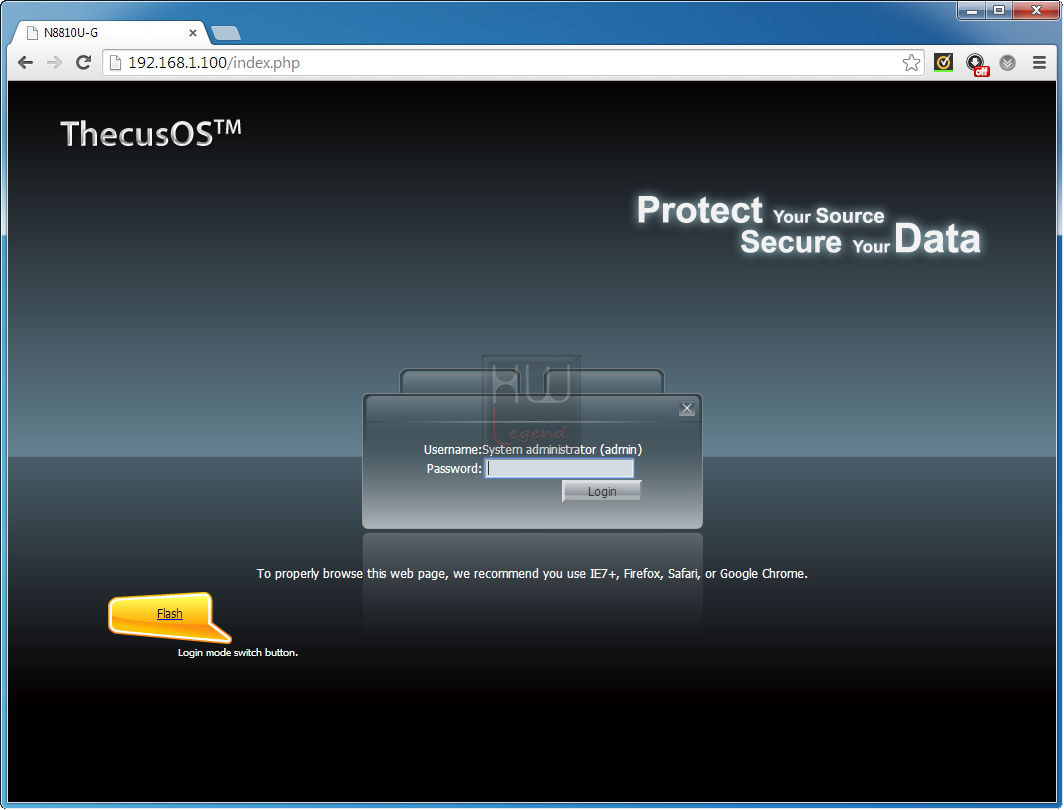Switch login mode via the Flash link
The image size is (1064, 810).
[170, 613]
